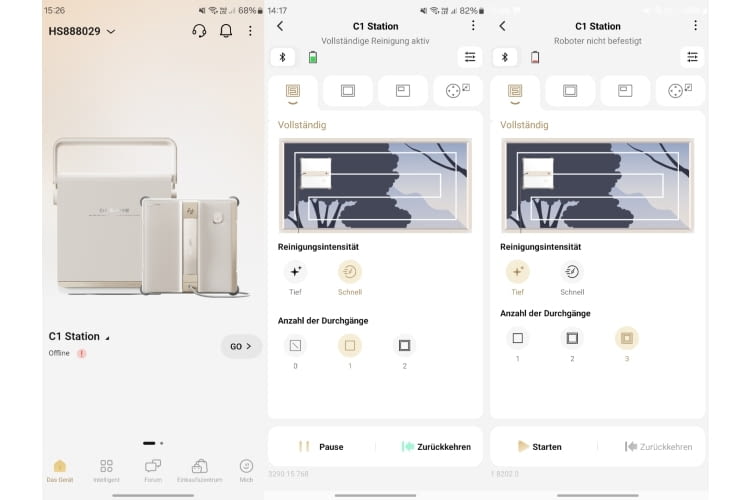This screenshot has width=750, height=500.
Task: Choose Tief intensity on active-cleaning screen
Action: pyautogui.click(x=296, y=278)
